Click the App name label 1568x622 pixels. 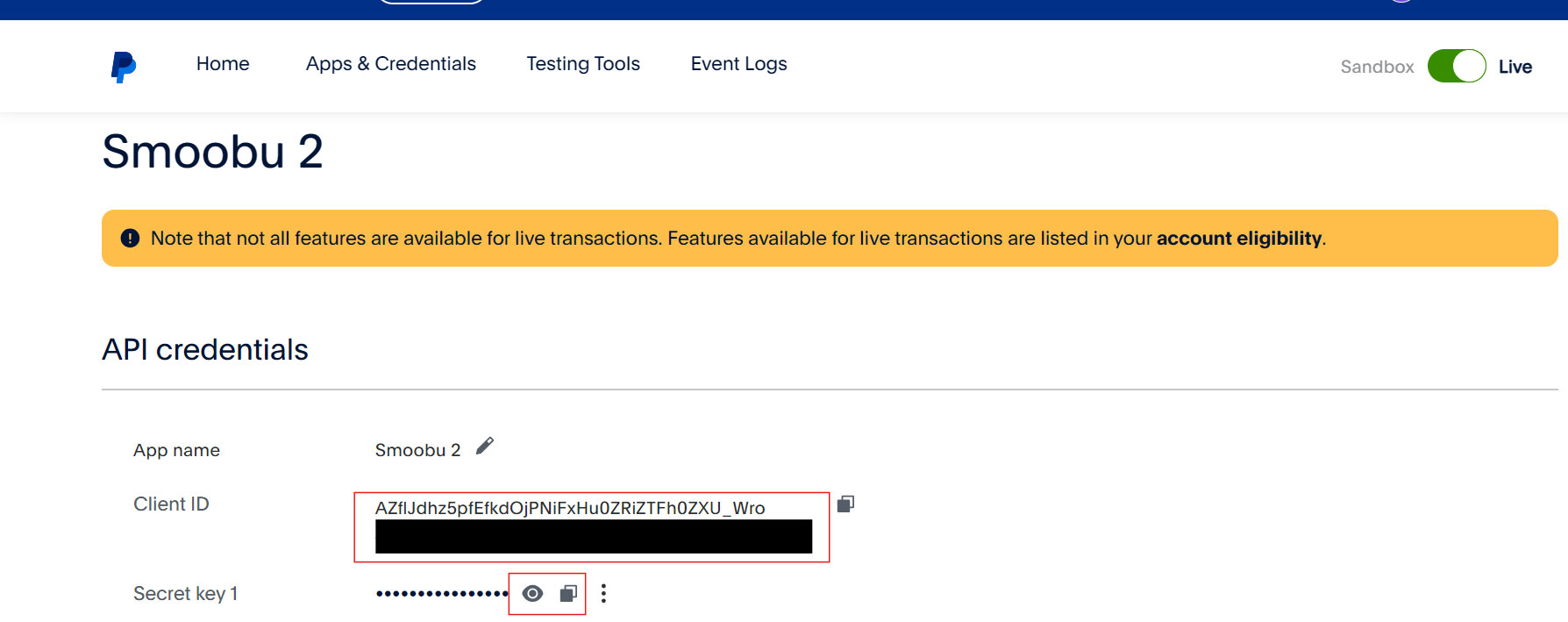(176, 450)
